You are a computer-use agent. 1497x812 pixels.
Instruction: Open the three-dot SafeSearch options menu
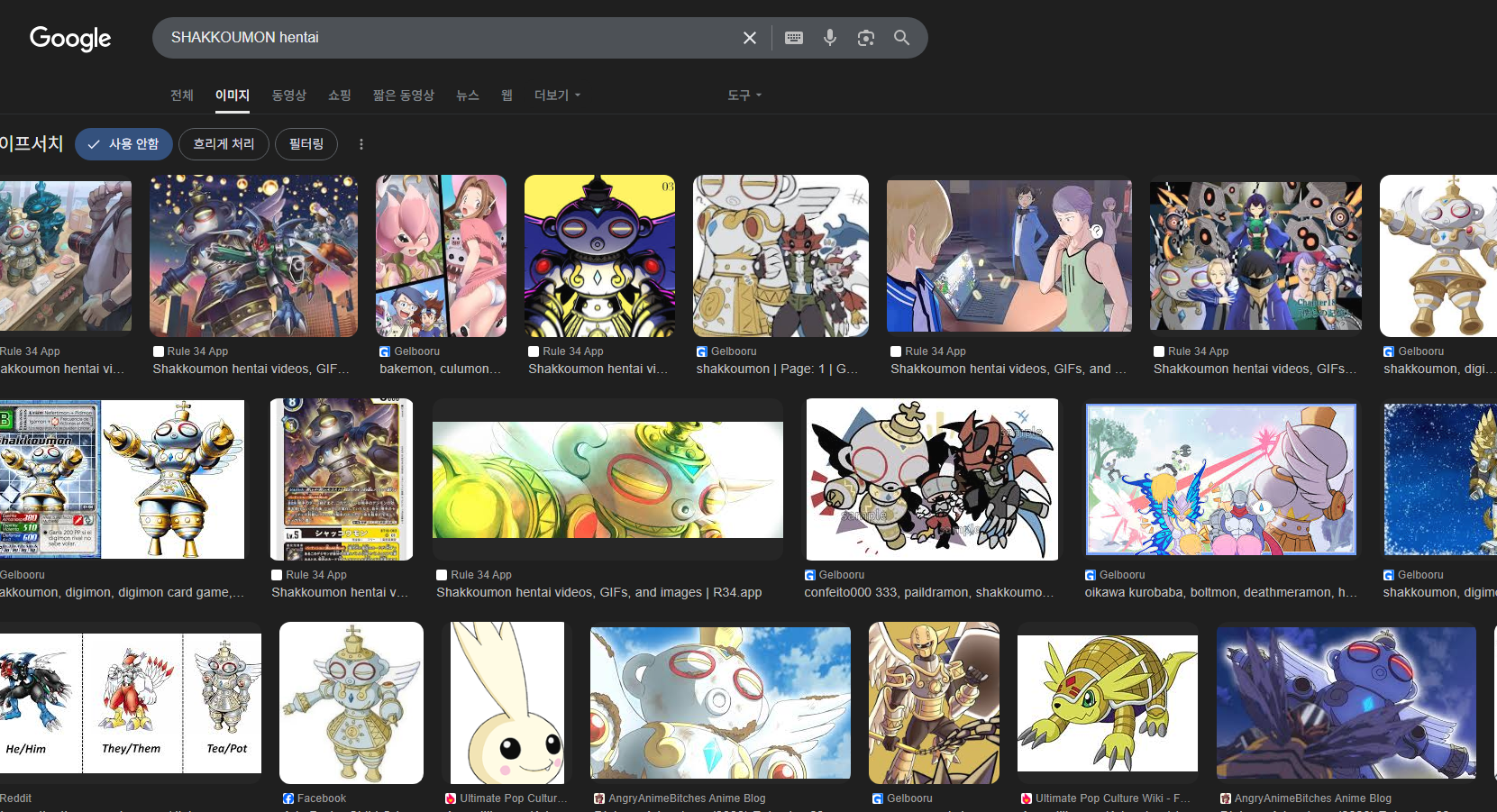pos(361,144)
